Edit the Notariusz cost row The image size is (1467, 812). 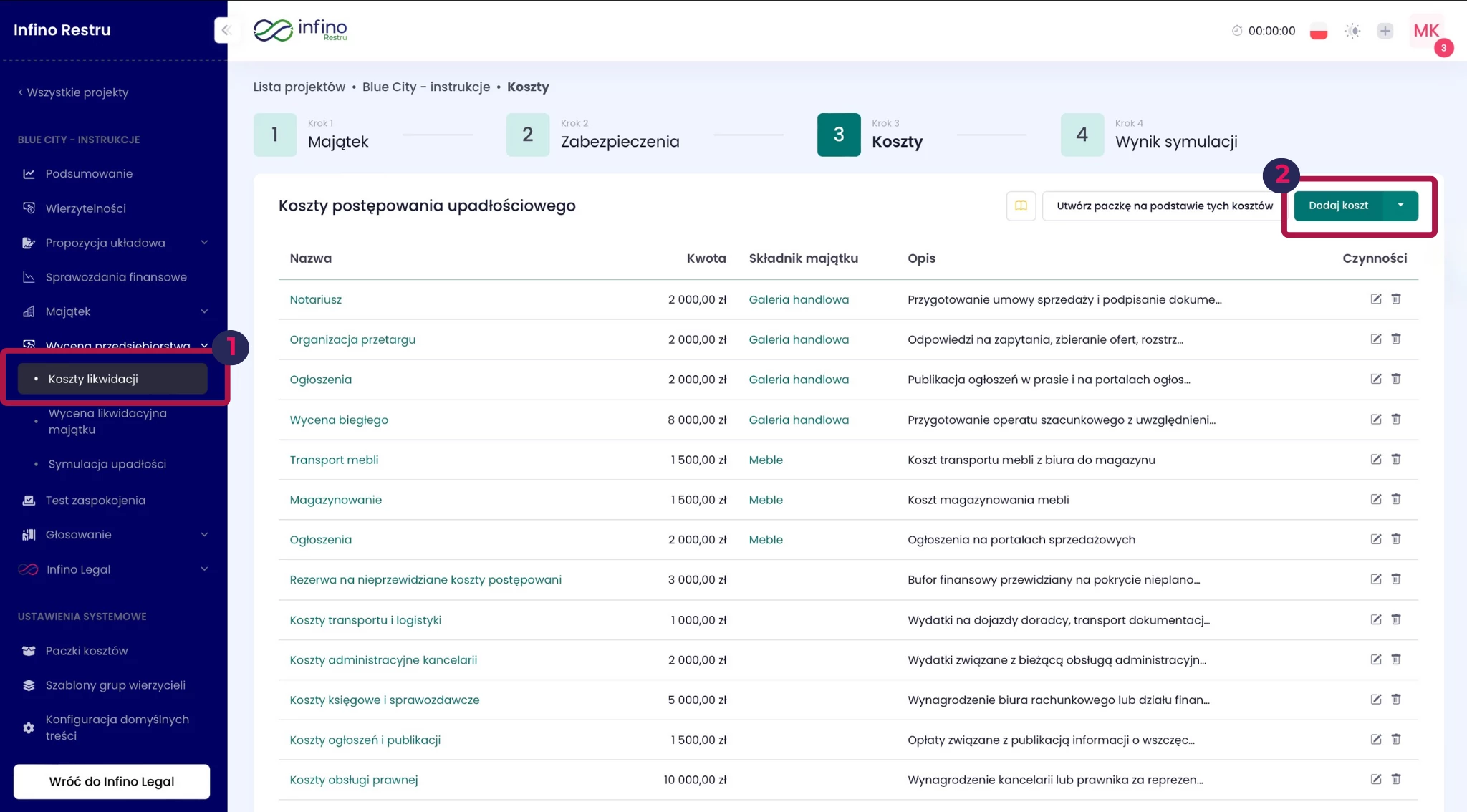1375,299
